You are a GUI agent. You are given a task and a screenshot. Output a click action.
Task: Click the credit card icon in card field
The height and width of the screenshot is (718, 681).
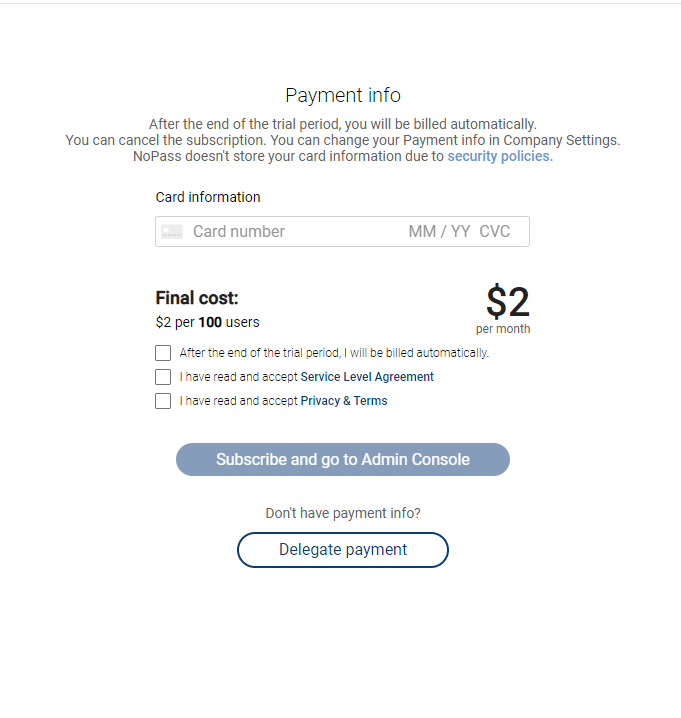click(x=172, y=232)
